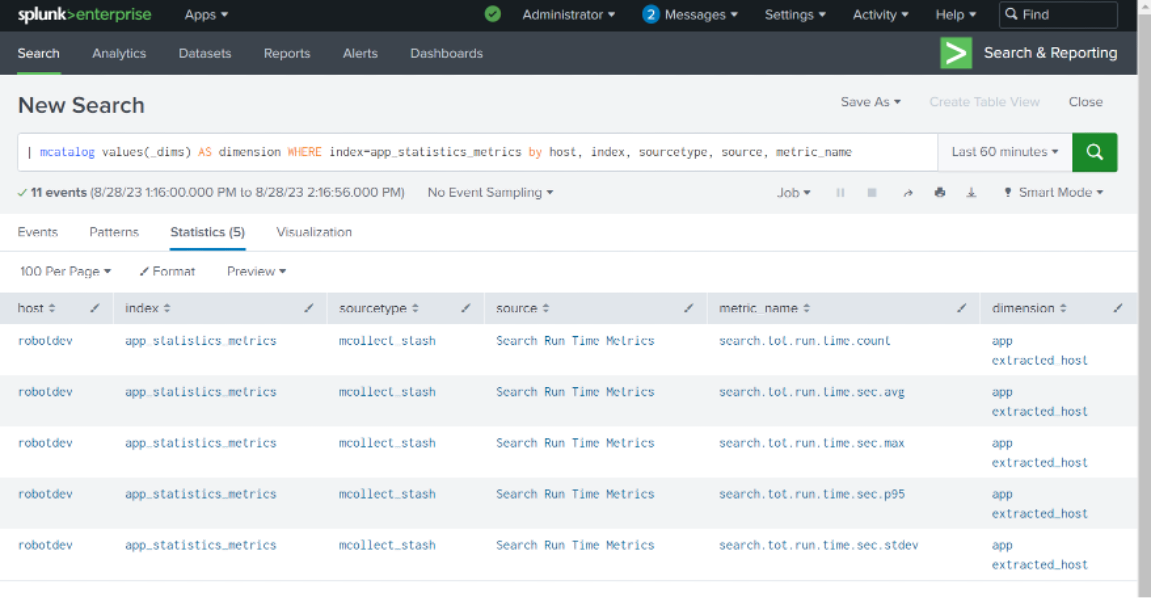Click the export download icon
The height and width of the screenshot is (600, 1152).
tap(971, 192)
